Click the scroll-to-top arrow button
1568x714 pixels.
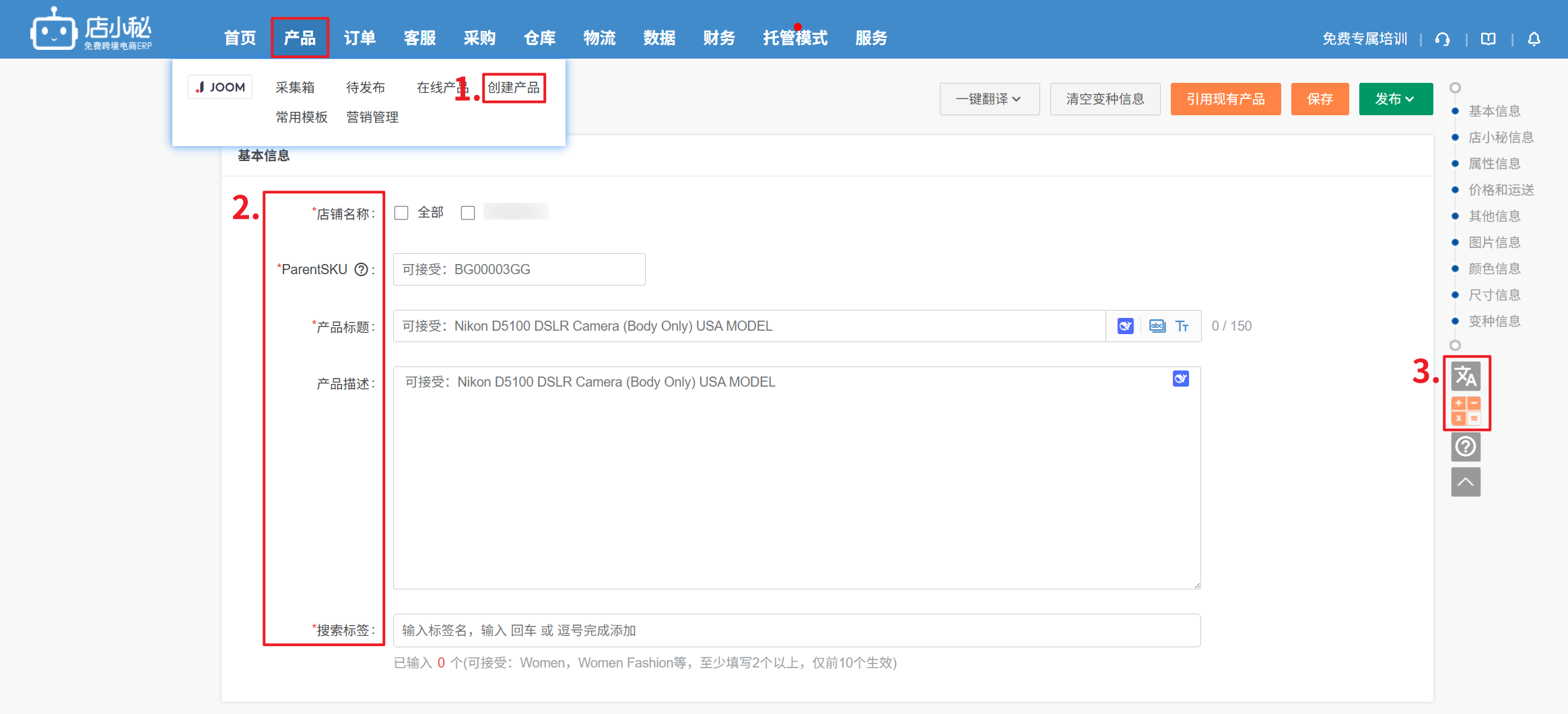(x=1466, y=482)
